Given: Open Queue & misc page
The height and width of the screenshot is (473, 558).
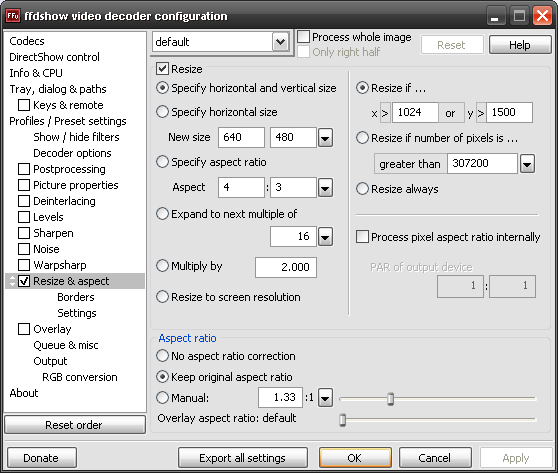Looking at the screenshot, I should tap(66, 345).
